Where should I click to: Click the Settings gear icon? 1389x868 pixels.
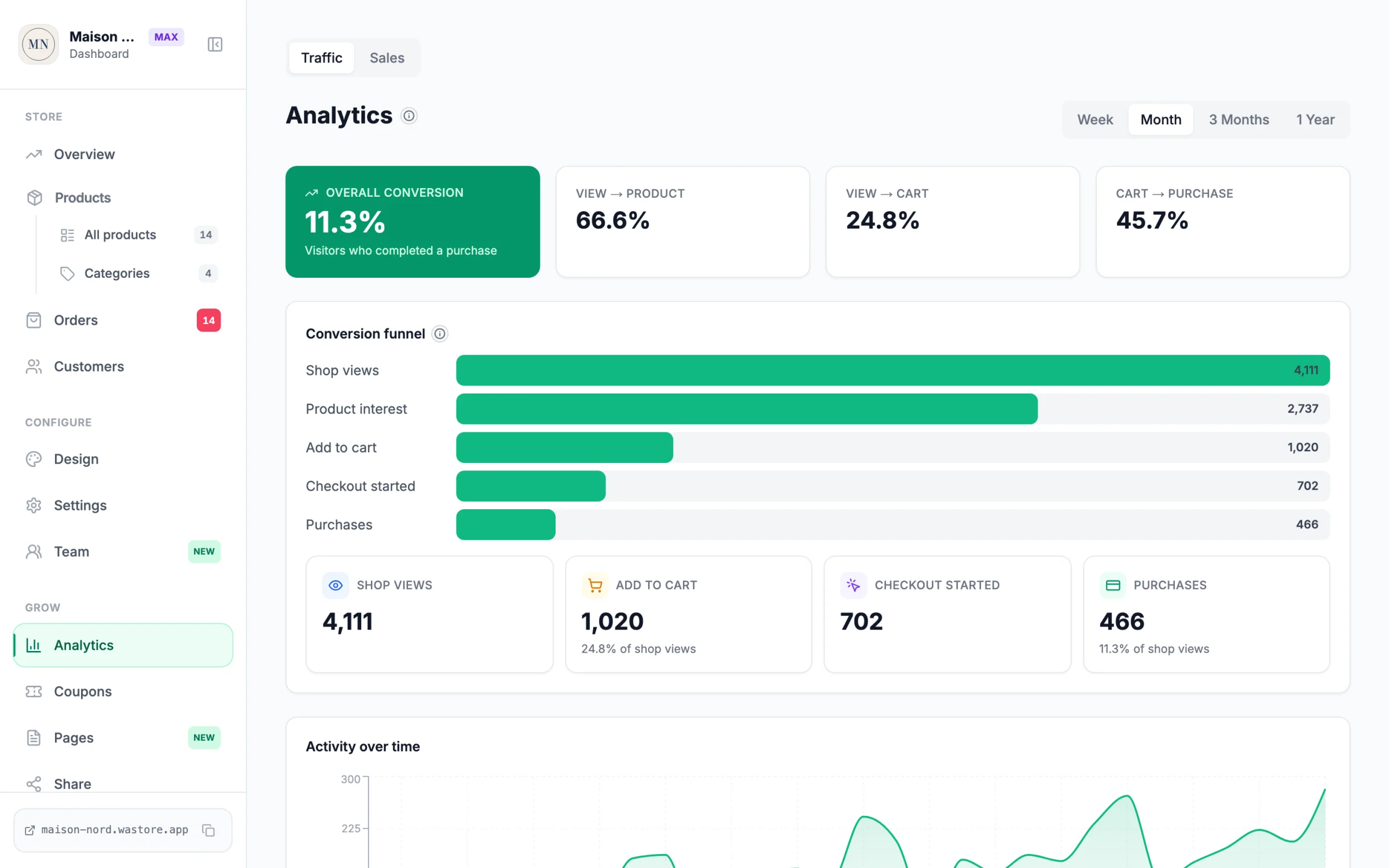[34, 505]
